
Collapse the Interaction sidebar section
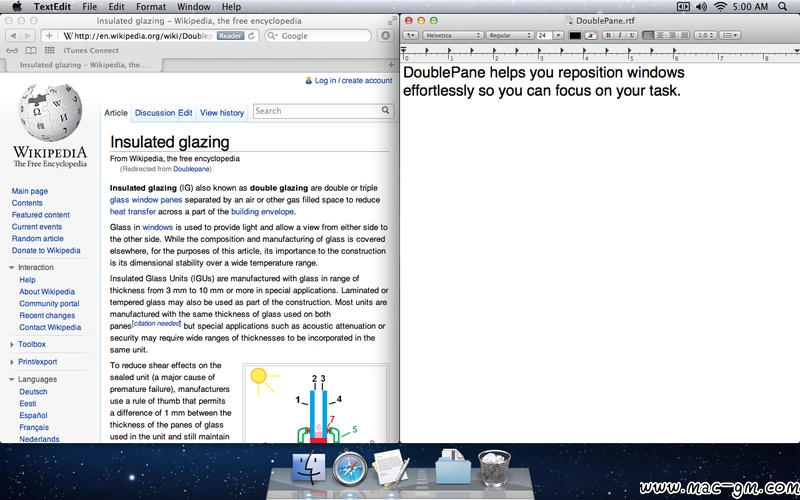(11, 268)
